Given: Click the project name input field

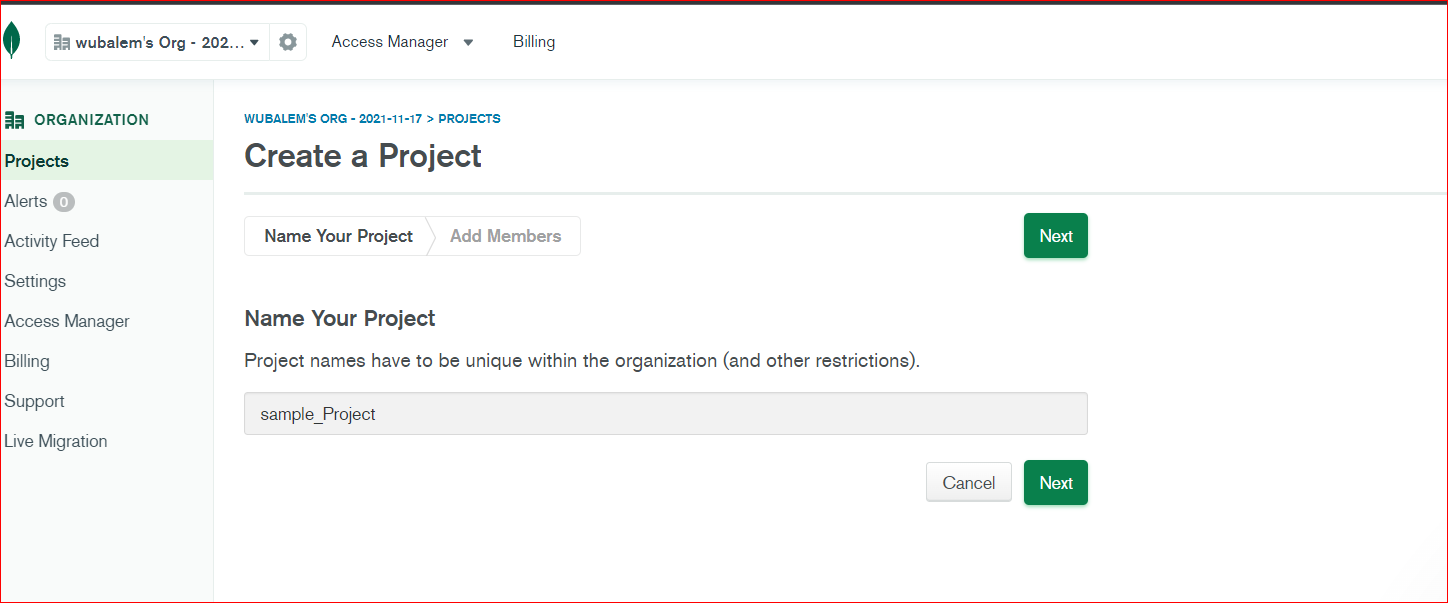Looking at the screenshot, I should [x=665, y=414].
